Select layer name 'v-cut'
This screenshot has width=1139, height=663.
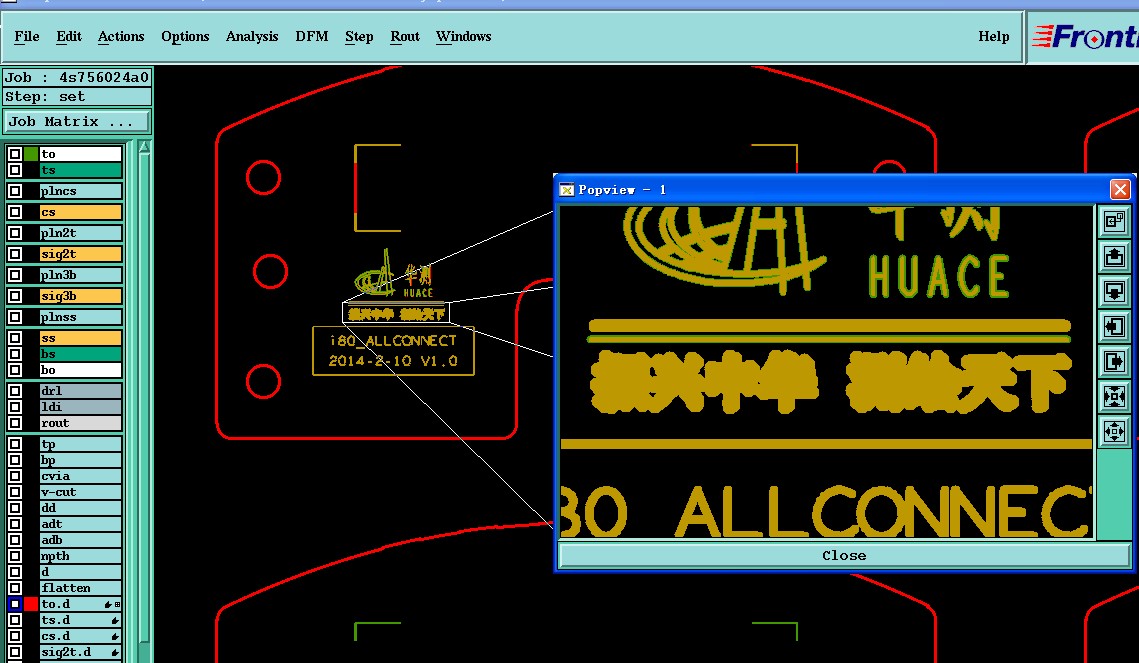click(81, 492)
